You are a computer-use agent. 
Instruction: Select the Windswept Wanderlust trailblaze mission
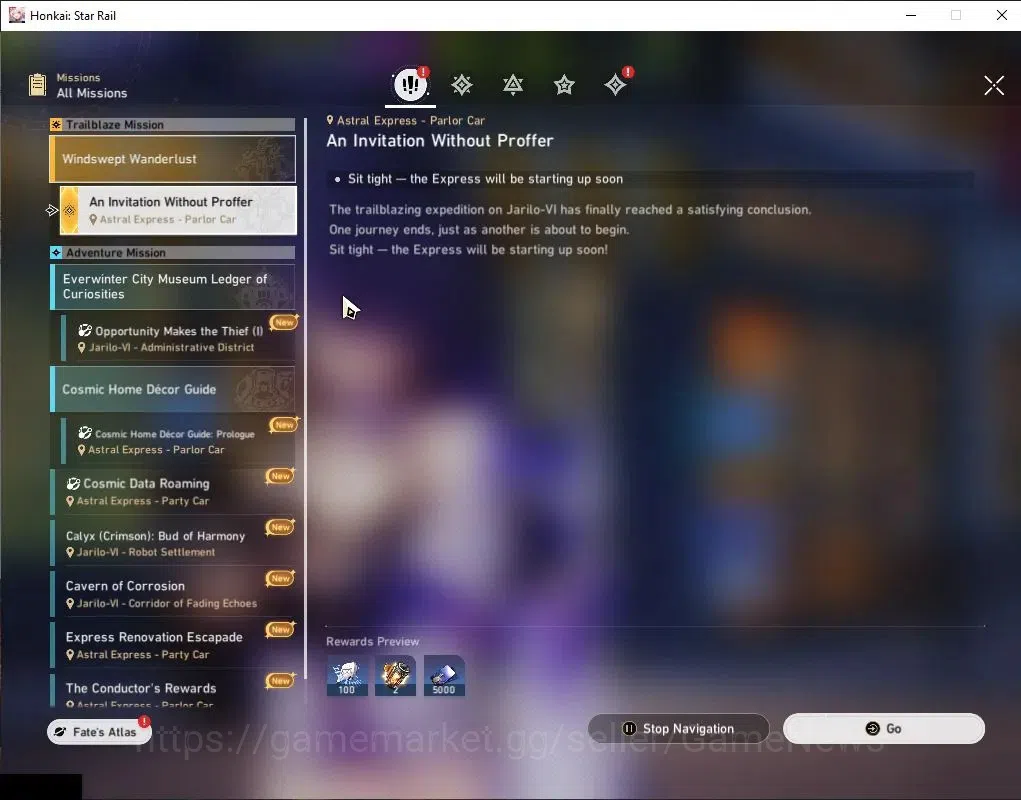pyautogui.click(x=173, y=159)
